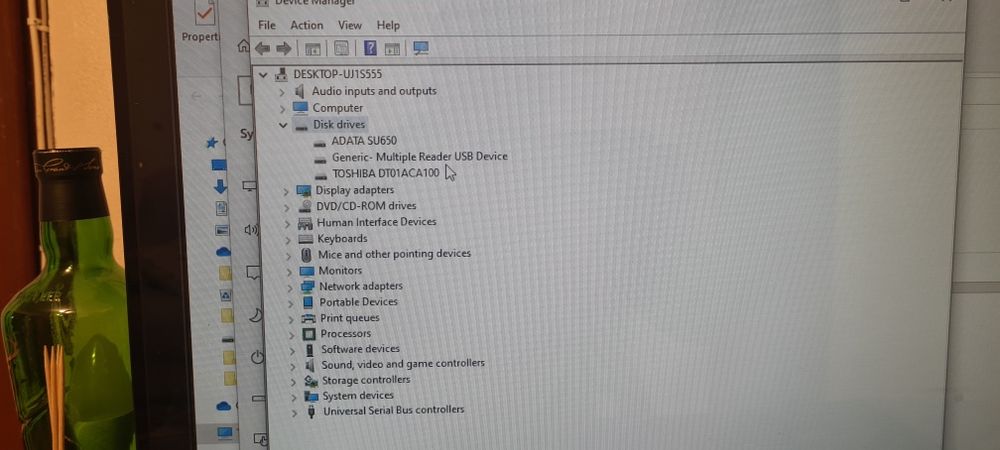Select the Disk drives label
The image size is (1000, 450).
tap(339, 124)
